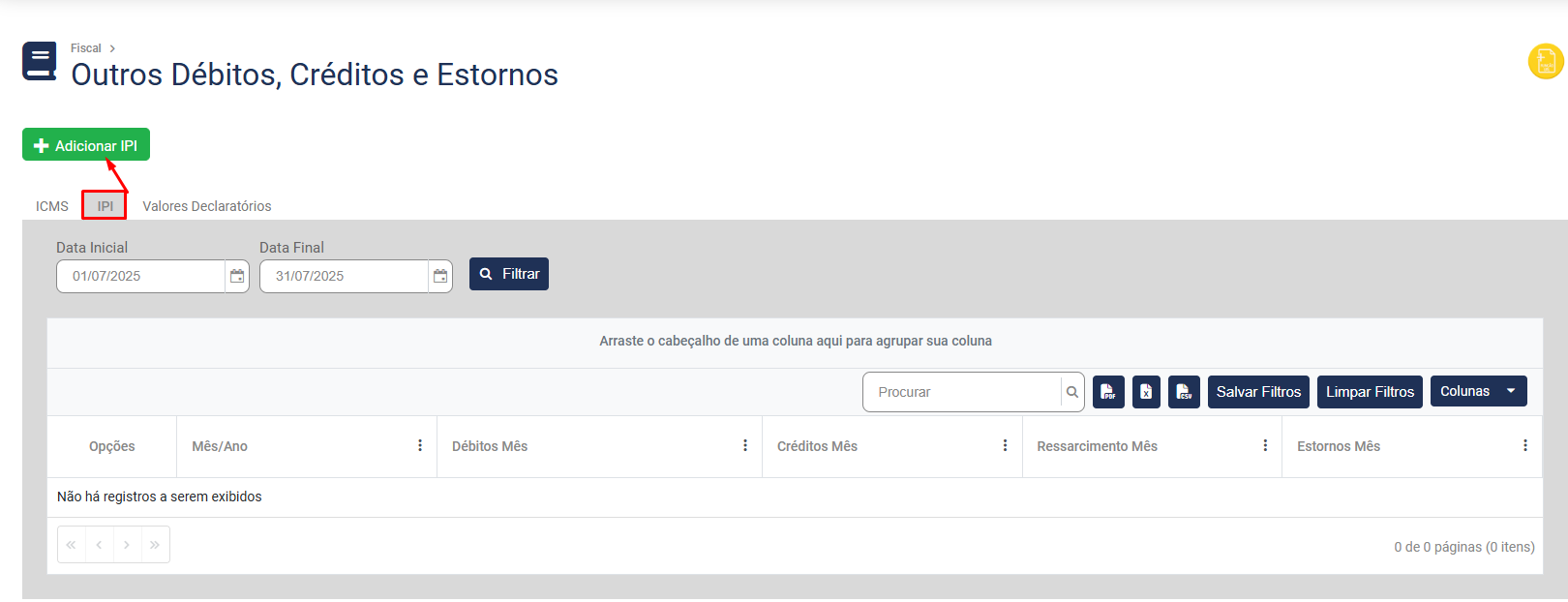
Task: Open Ressarcimento Mês column menu
Action: point(1265,445)
